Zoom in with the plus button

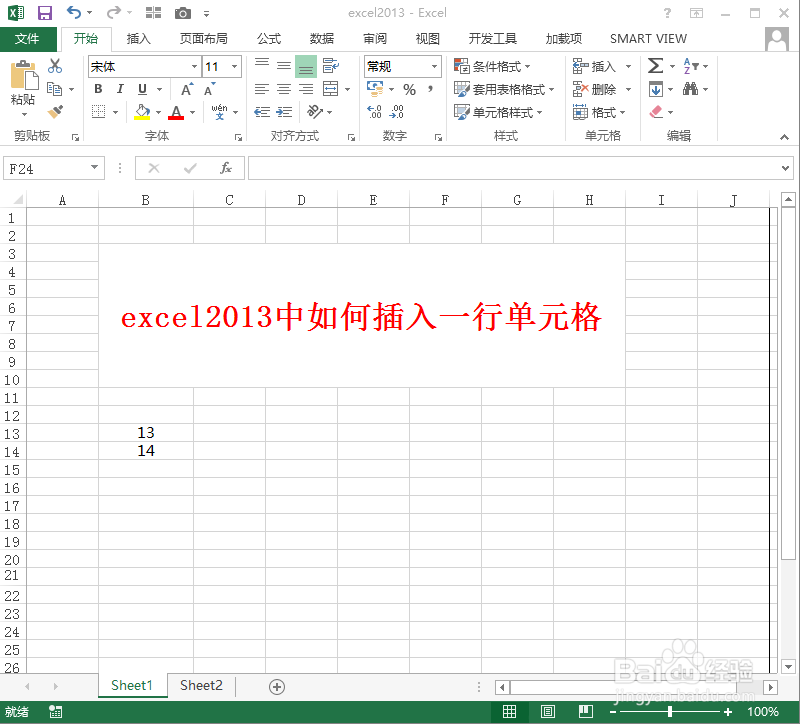coord(728,712)
